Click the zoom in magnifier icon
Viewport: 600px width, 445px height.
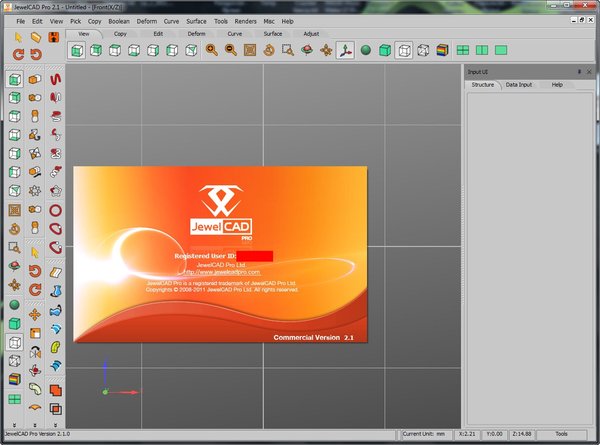pos(212,50)
